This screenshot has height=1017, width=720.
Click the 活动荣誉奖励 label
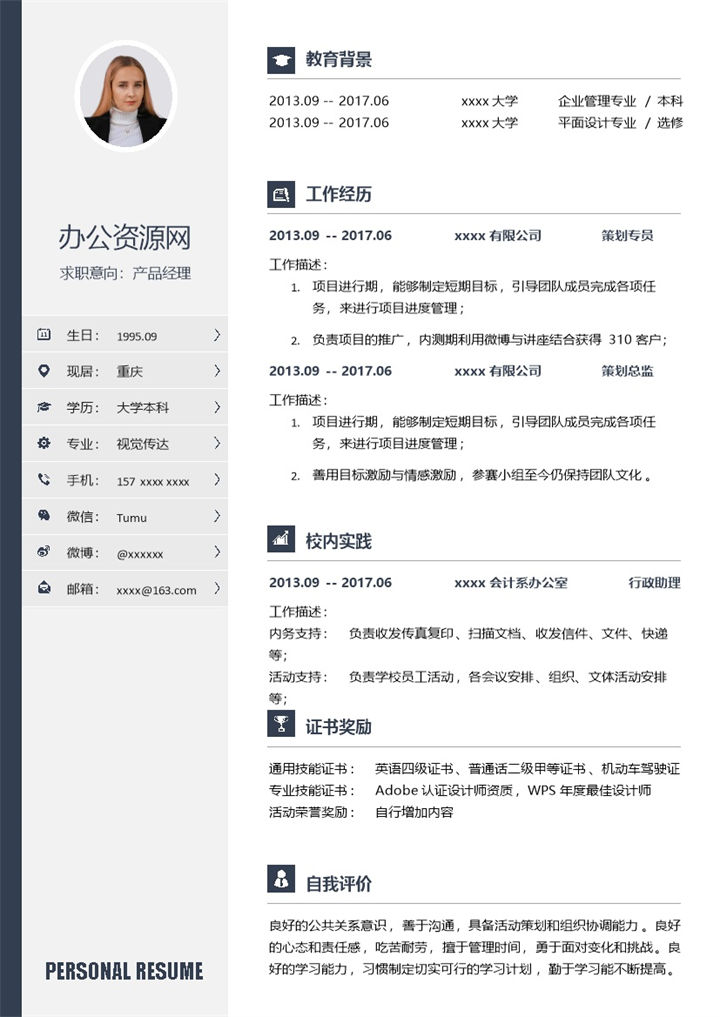[312, 812]
